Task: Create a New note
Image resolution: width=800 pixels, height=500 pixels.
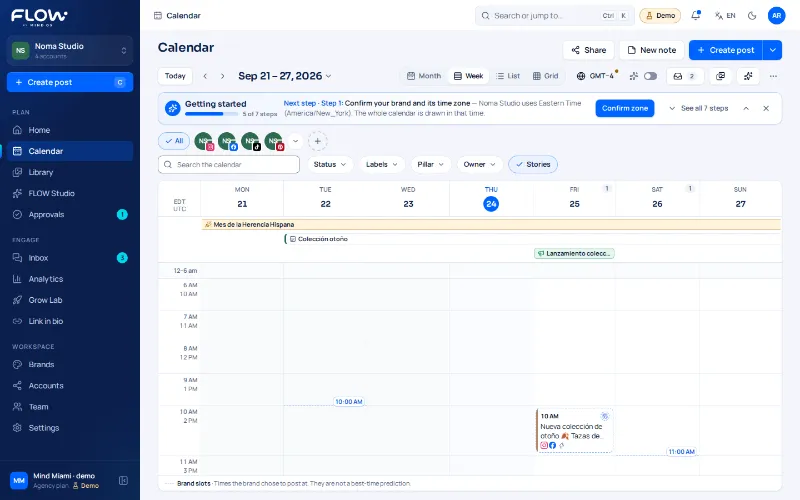Action: [x=652, y=50]
